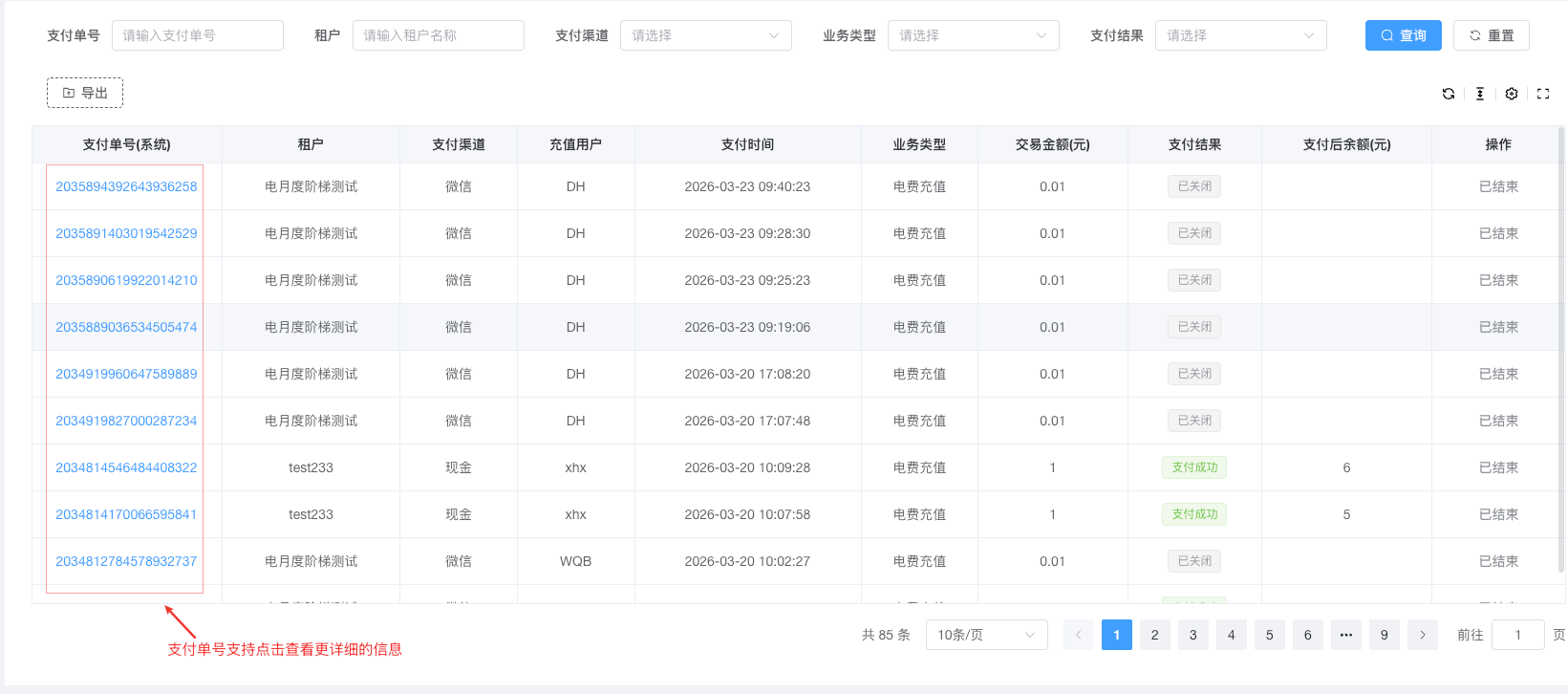Click the 重置 reset button
The width and height of the screenshot is (1568, 694).
[x=1492, y=35]
